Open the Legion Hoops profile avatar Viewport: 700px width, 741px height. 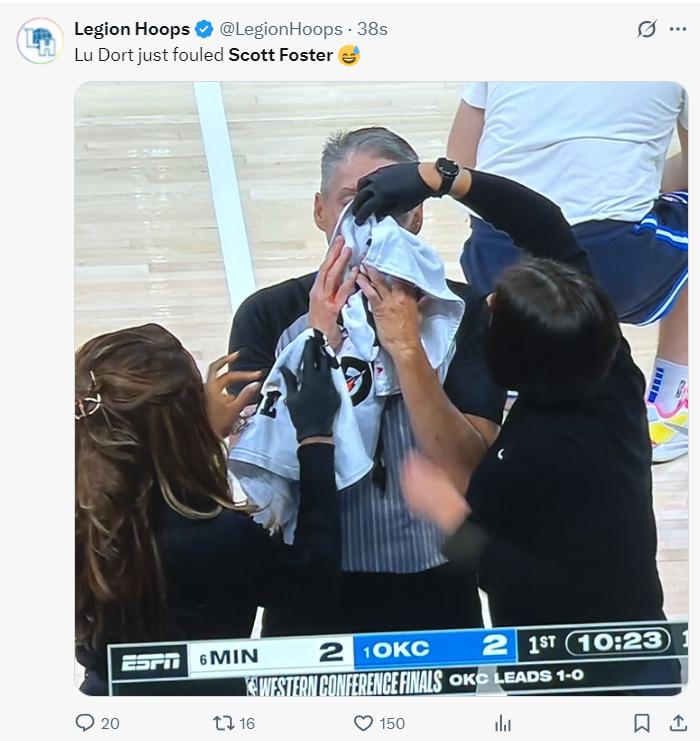tap(40, 41)
